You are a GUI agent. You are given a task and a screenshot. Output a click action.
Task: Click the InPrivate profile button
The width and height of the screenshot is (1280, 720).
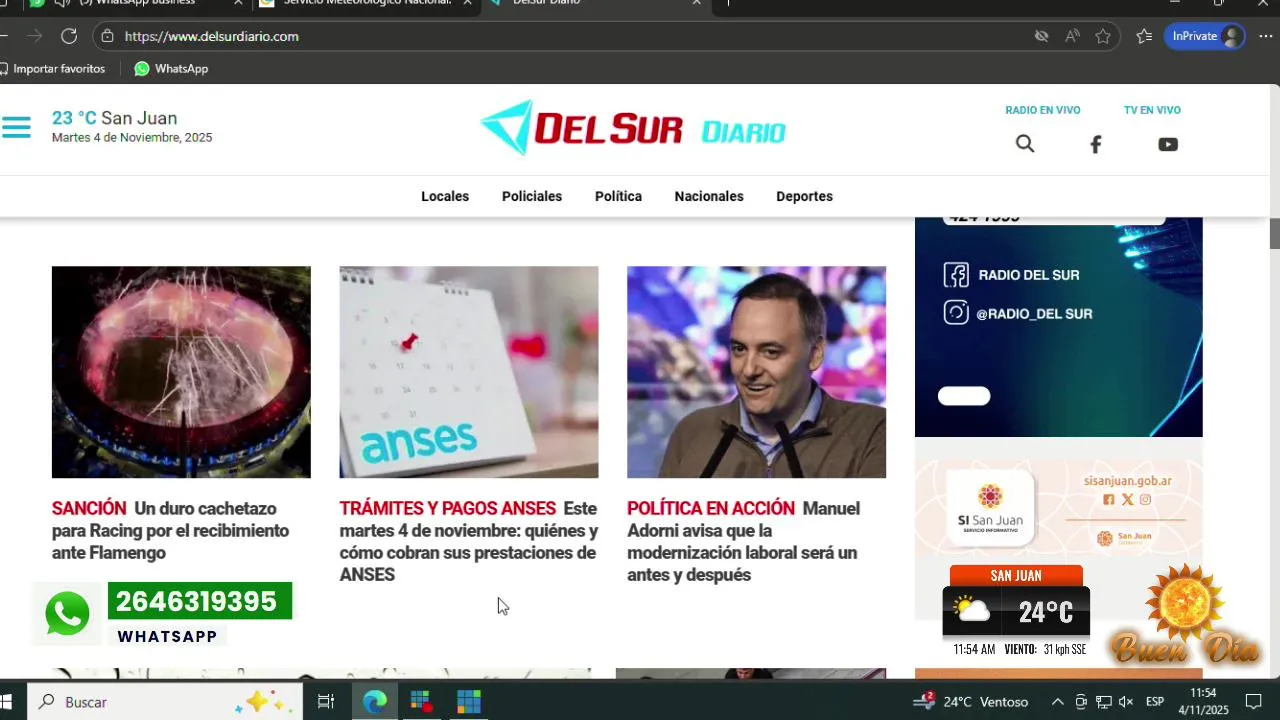point(1204,36)
